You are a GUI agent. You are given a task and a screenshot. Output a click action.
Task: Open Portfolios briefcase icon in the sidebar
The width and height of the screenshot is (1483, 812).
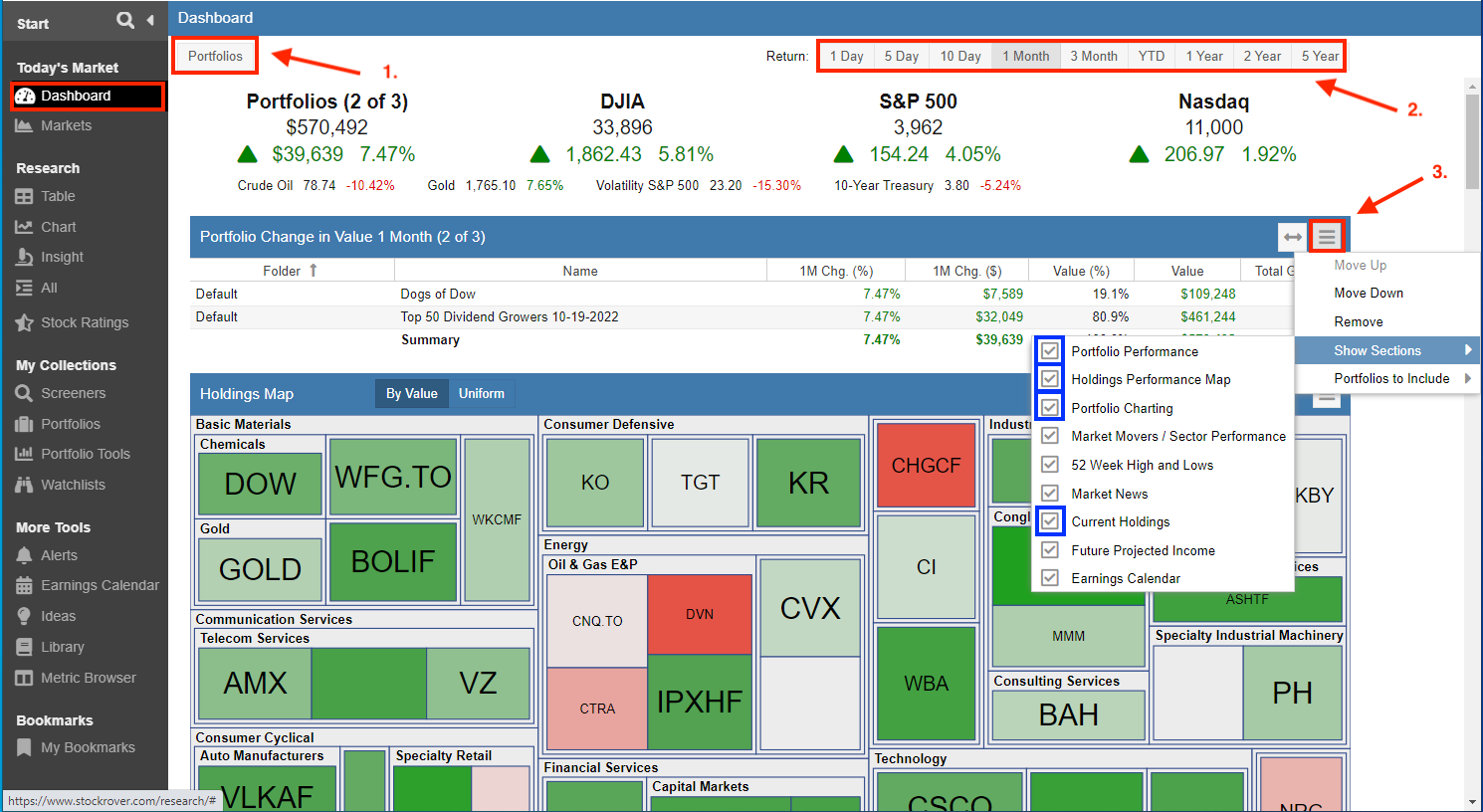(x=24, y=424)
